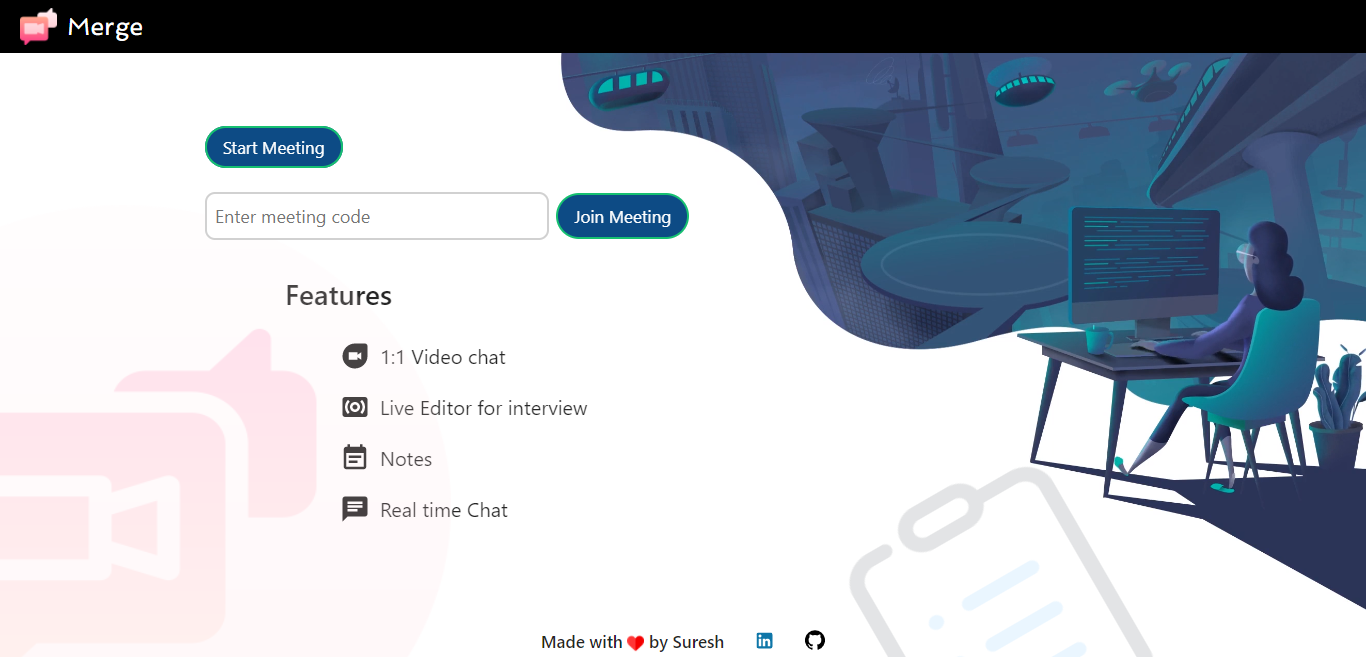
Task: Click the Live Editor broadcast icon
Action: coord(355,407)
